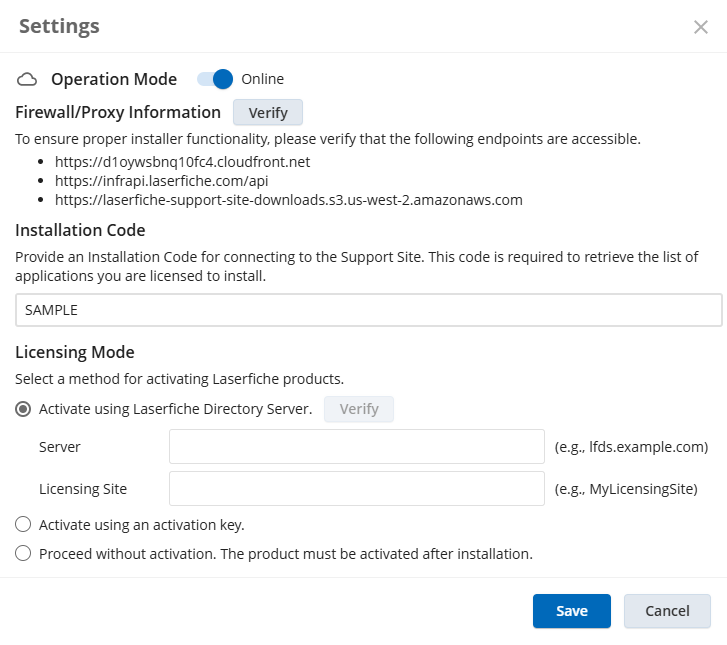Verify the Firewall/Proxy Information endpoints
The height and width of the screenshot is (645, 727).
(267, 112)
